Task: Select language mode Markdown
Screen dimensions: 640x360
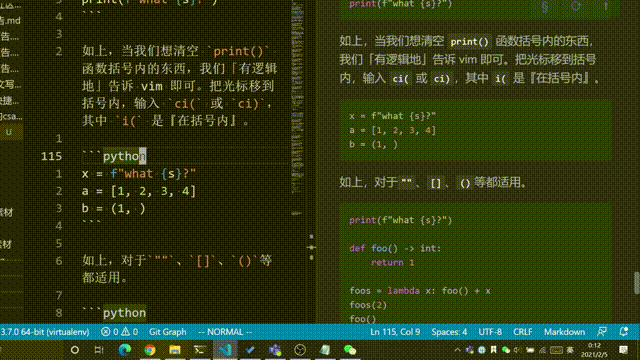Action: click(564, 332)
